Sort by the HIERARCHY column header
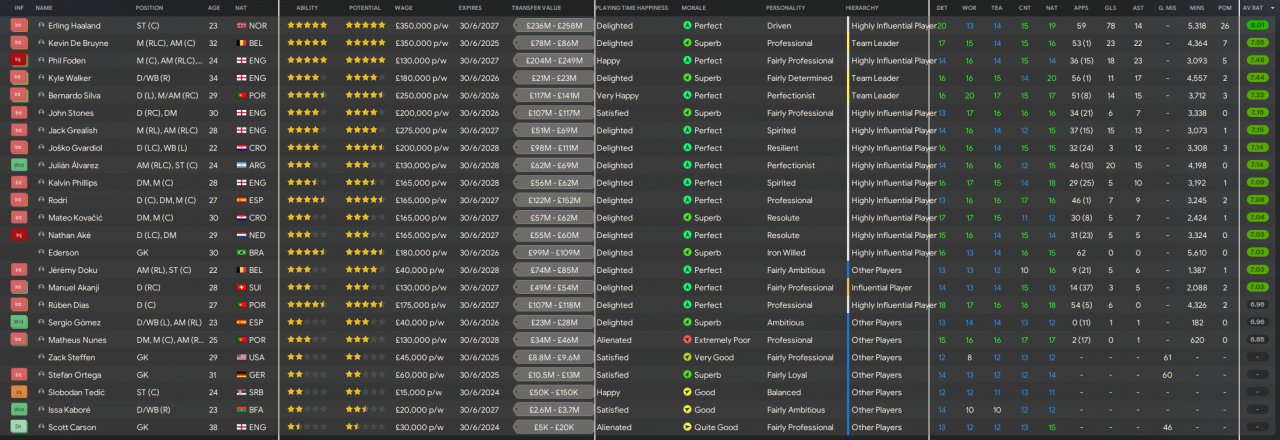 (x=863, y=7)
